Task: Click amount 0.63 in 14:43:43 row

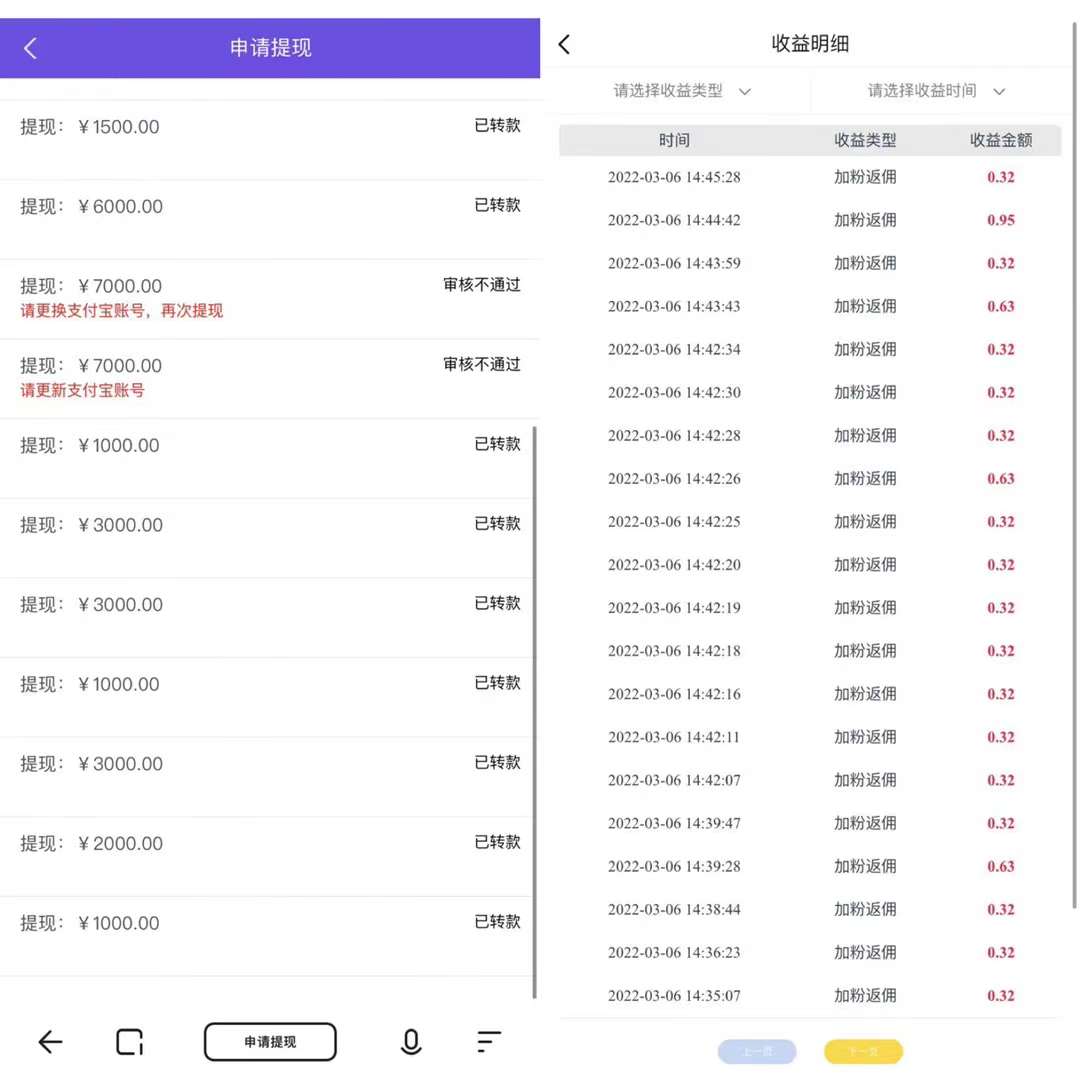Action: click(1001, 307)
